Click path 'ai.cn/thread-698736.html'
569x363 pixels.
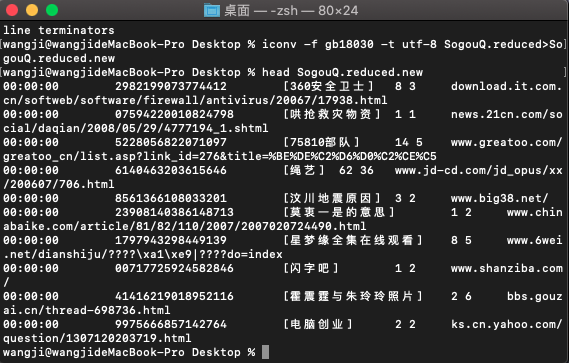pos(87,310)
